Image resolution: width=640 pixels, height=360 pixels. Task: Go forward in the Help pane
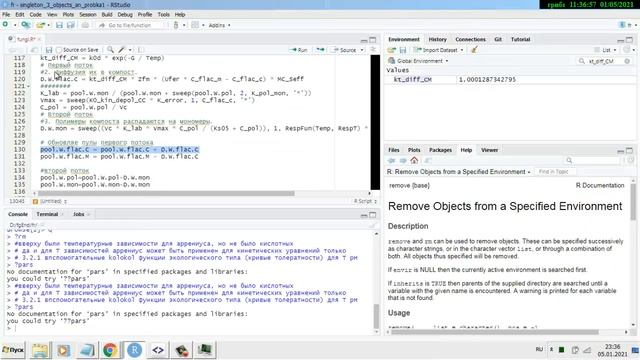pos(403,160)
